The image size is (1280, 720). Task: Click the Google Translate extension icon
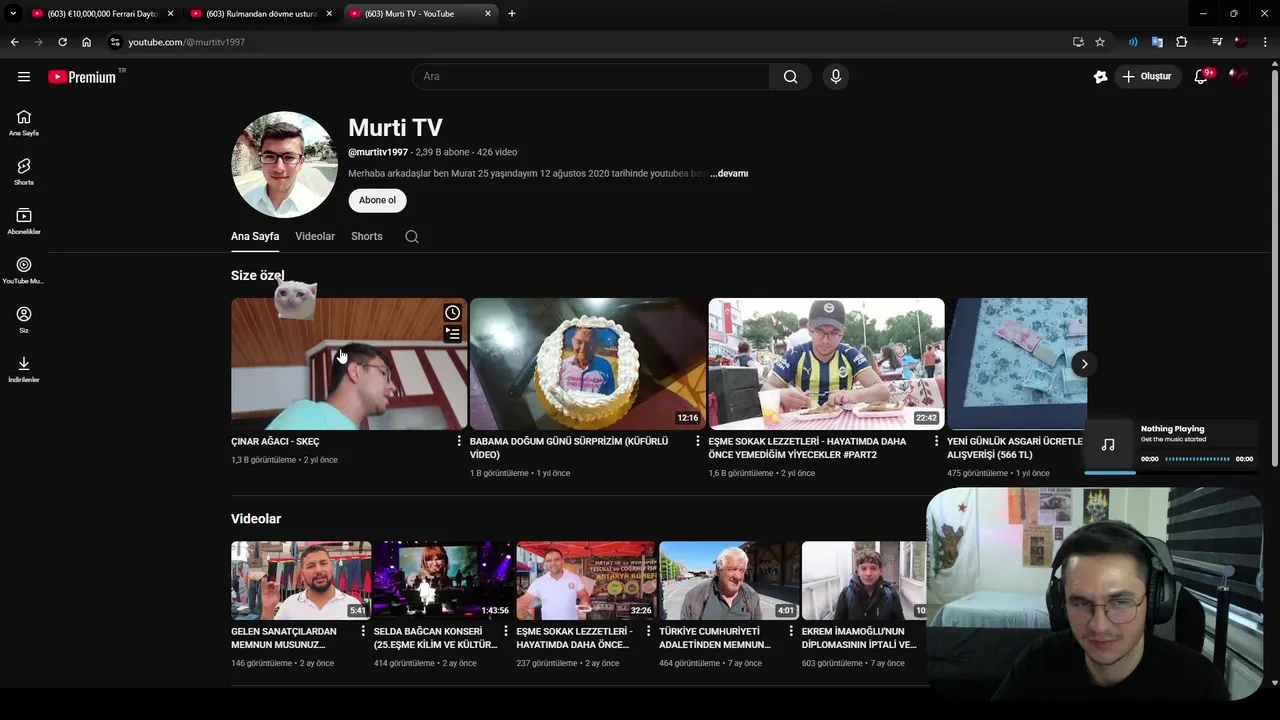pos(1157,42)
